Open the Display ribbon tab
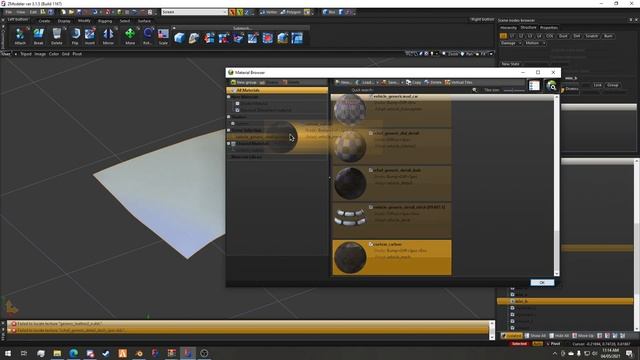640x360 pixels. click(64, 21)
